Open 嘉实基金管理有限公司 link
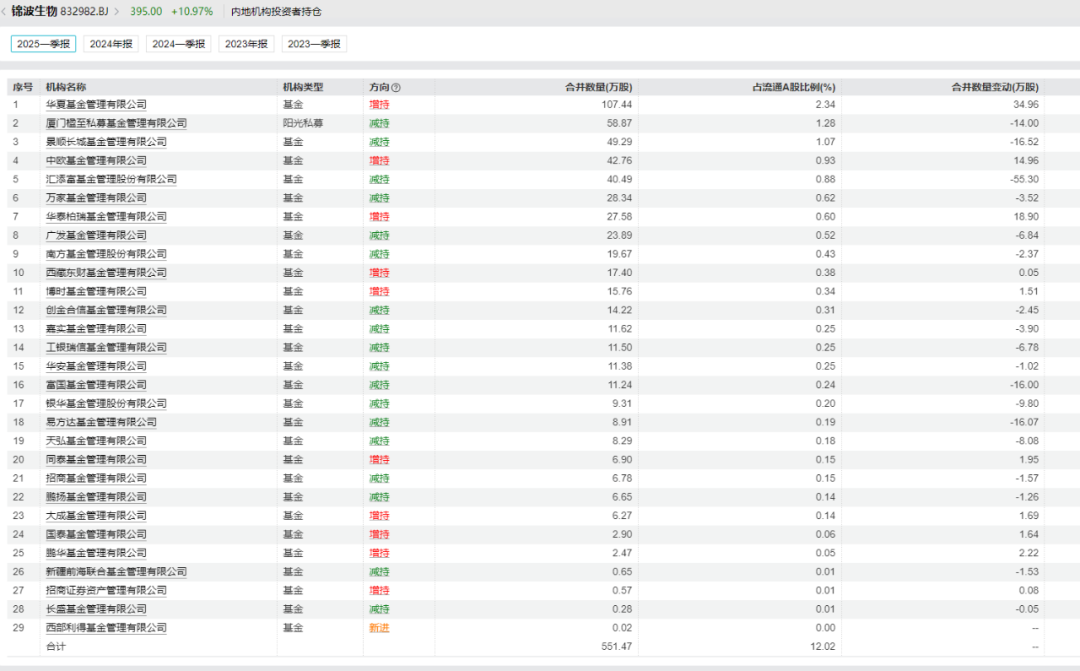Viewport: 1080px width, 671px height. pyautogui.click(x=96, y=329)
